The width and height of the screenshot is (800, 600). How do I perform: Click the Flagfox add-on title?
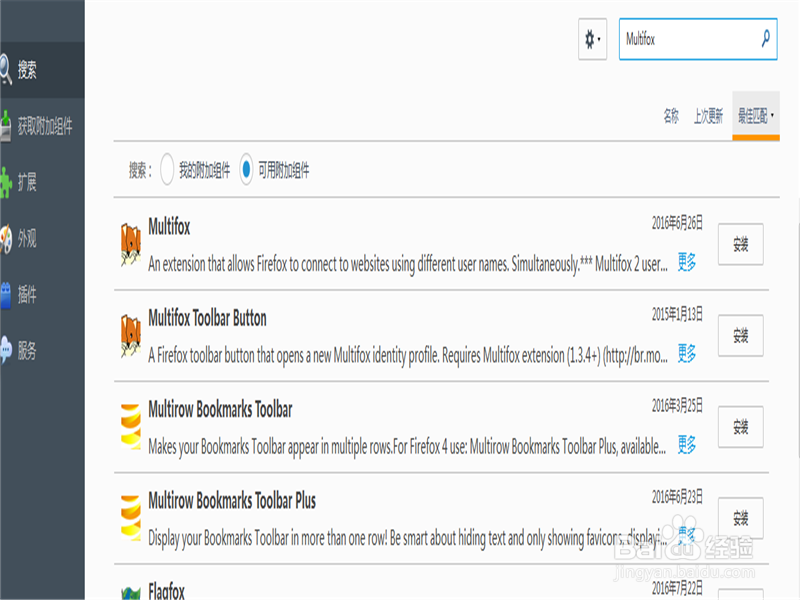166,591
